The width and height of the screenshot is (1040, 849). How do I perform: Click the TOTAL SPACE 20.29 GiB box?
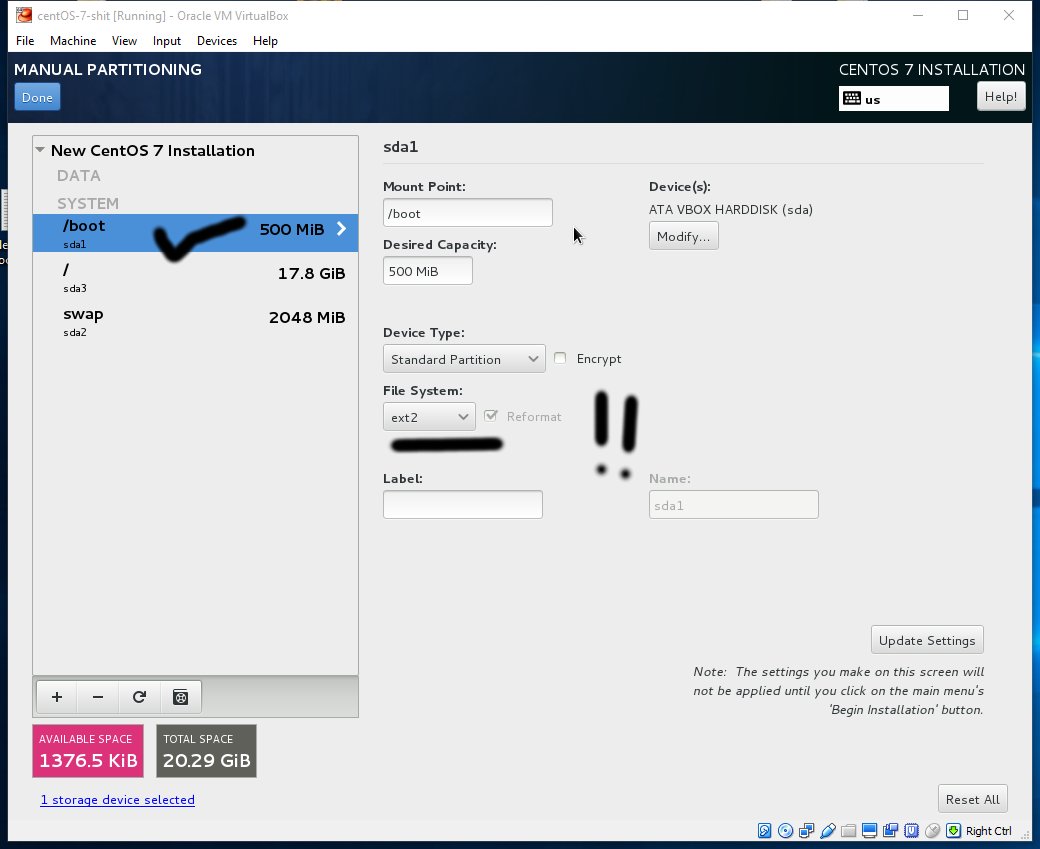(x=206, y=751)
